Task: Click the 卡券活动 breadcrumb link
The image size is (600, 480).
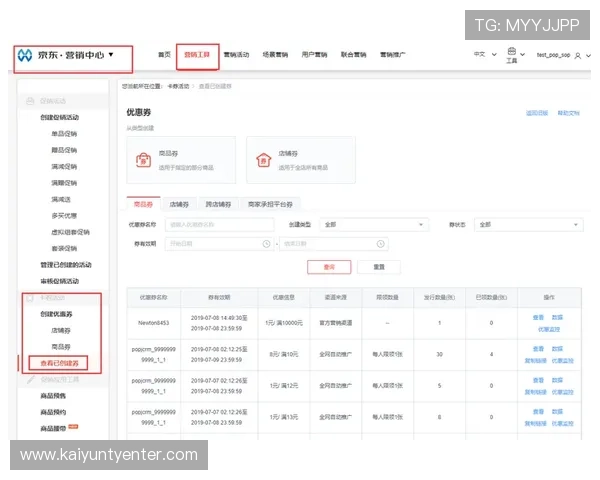Action: point(178,87)
